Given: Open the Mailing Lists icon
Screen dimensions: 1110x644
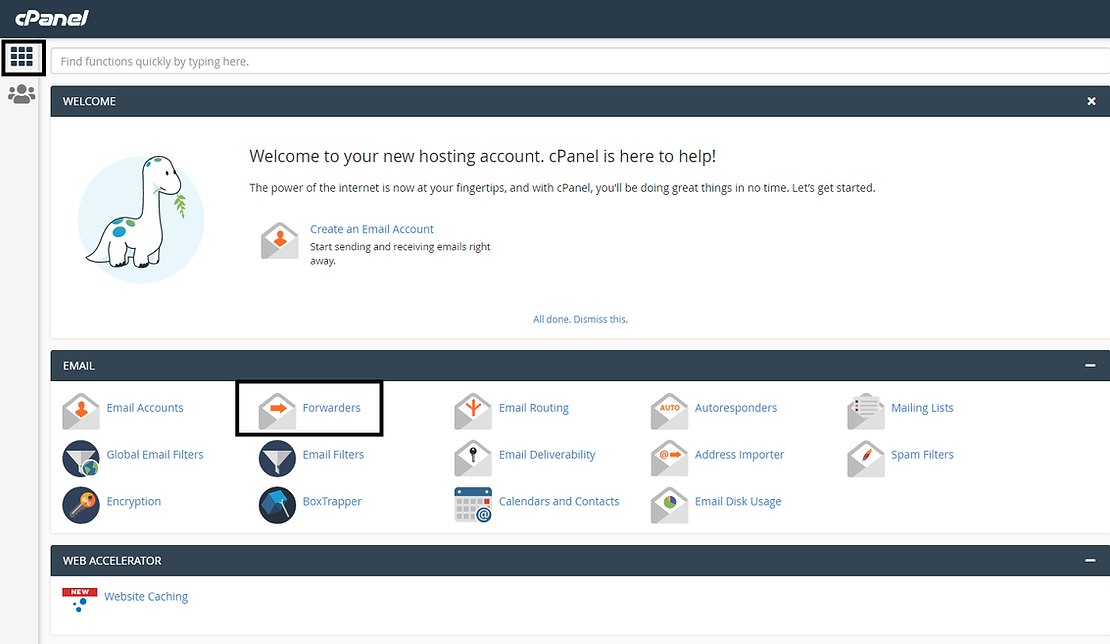Looking at the screenshot, I should click(866, 410).
